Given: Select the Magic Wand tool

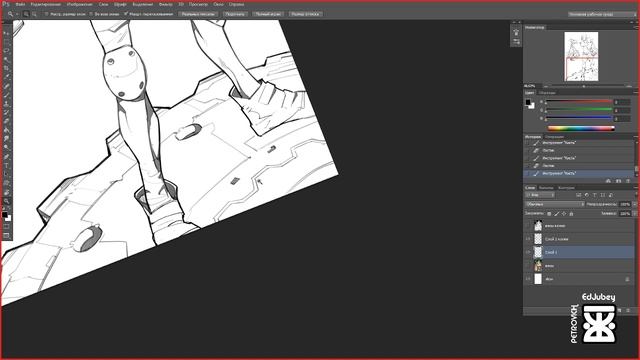Looking at the screenshot, I should [6, 60].
